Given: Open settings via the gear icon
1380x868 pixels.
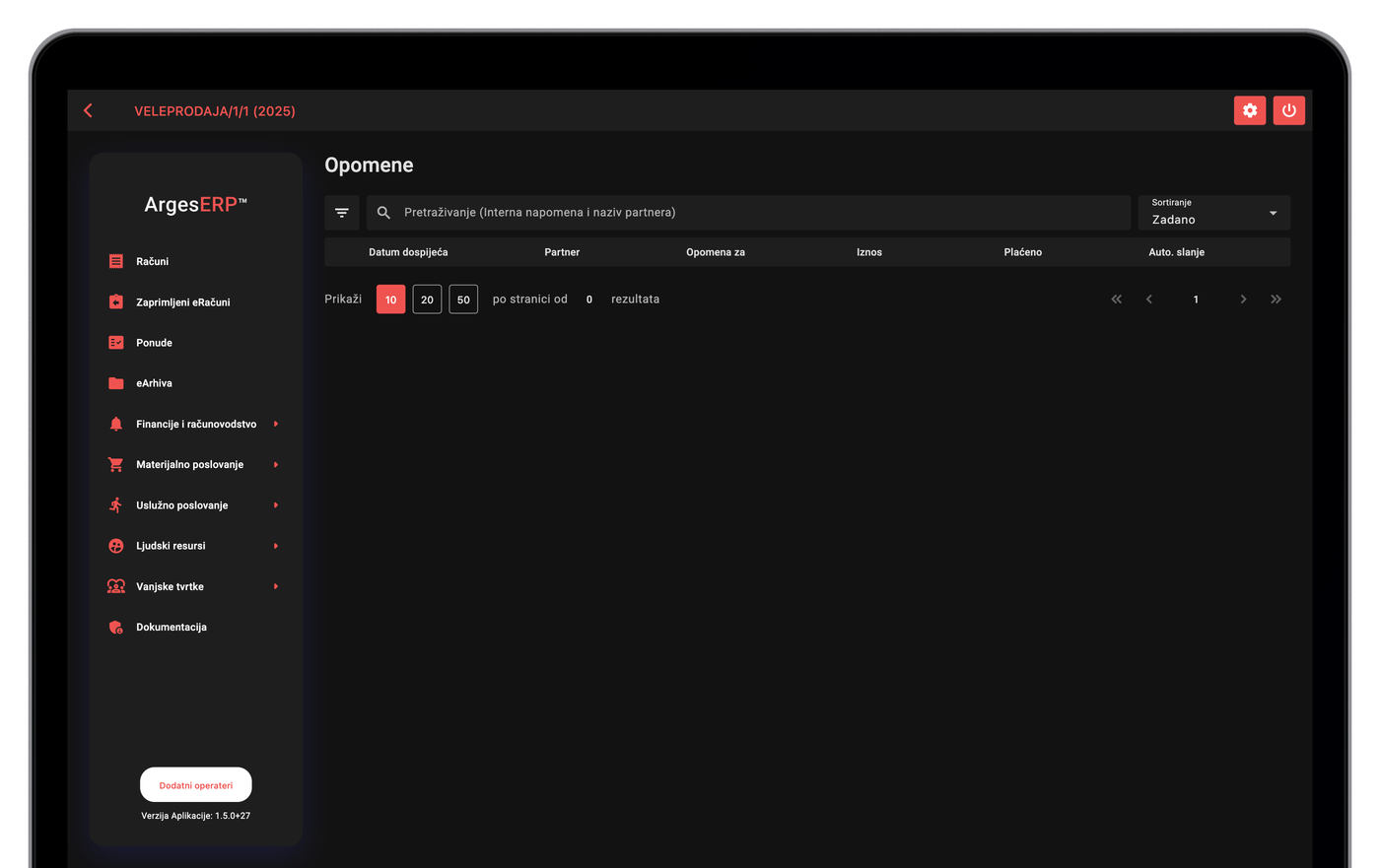Looking at the screenshot, I should (x=1250, y=110).
